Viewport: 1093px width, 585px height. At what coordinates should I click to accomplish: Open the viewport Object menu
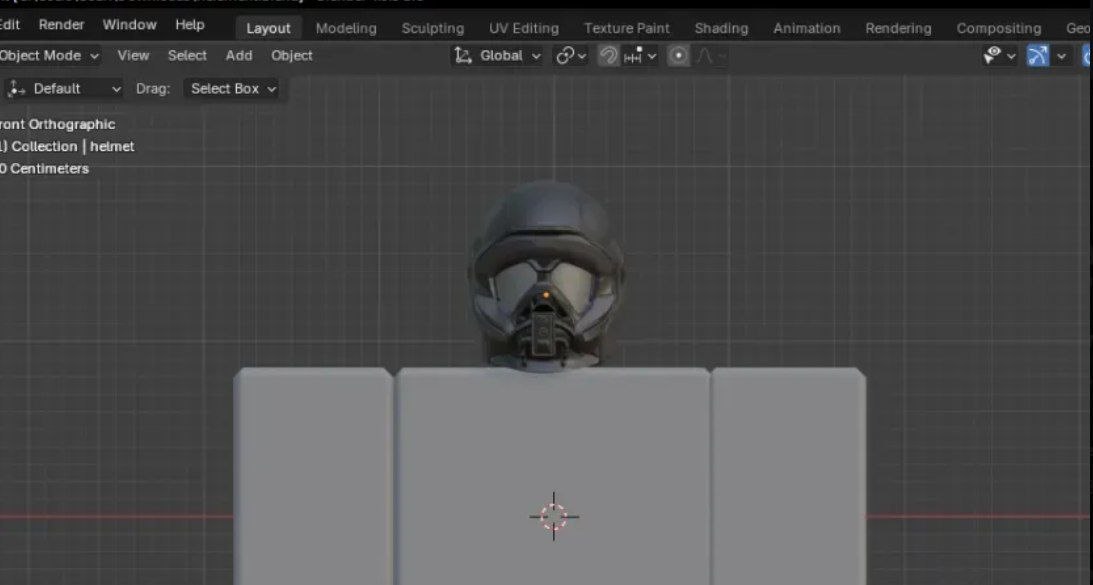291,56
